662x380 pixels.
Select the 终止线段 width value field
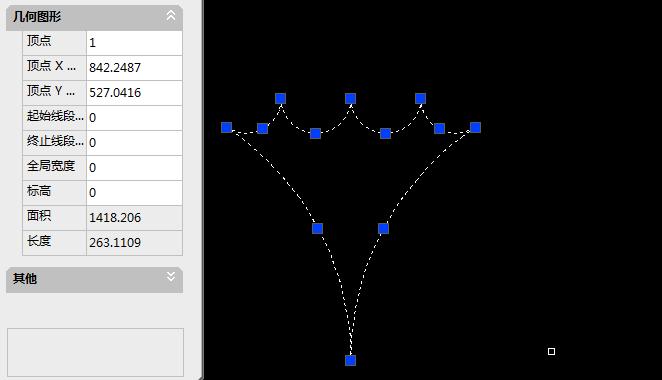pyautogui.click(x=134, y=142)
